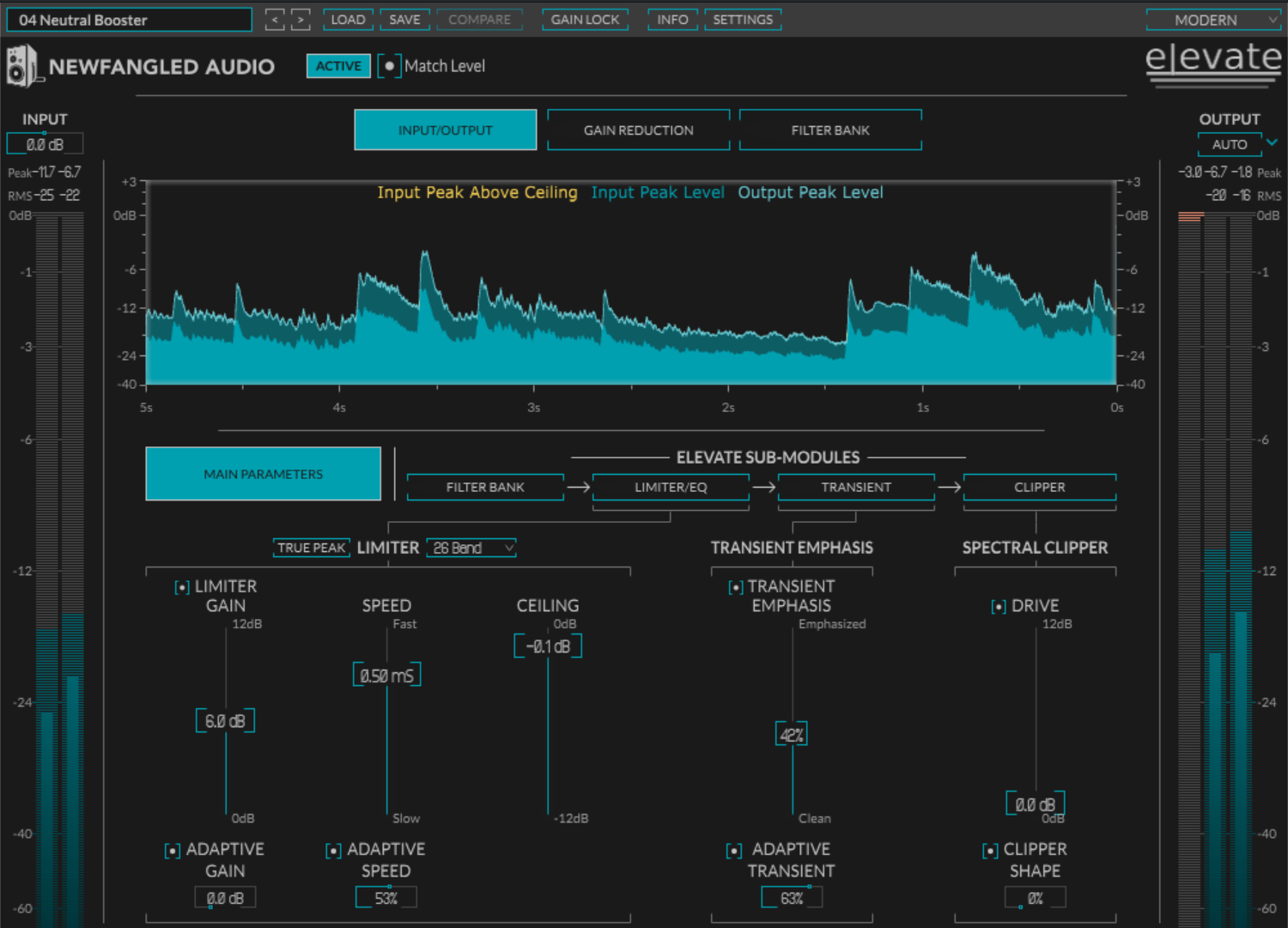Open the CLIPPER sub-module
This screenshot has height=928, width=1288.
(1040, 487)
